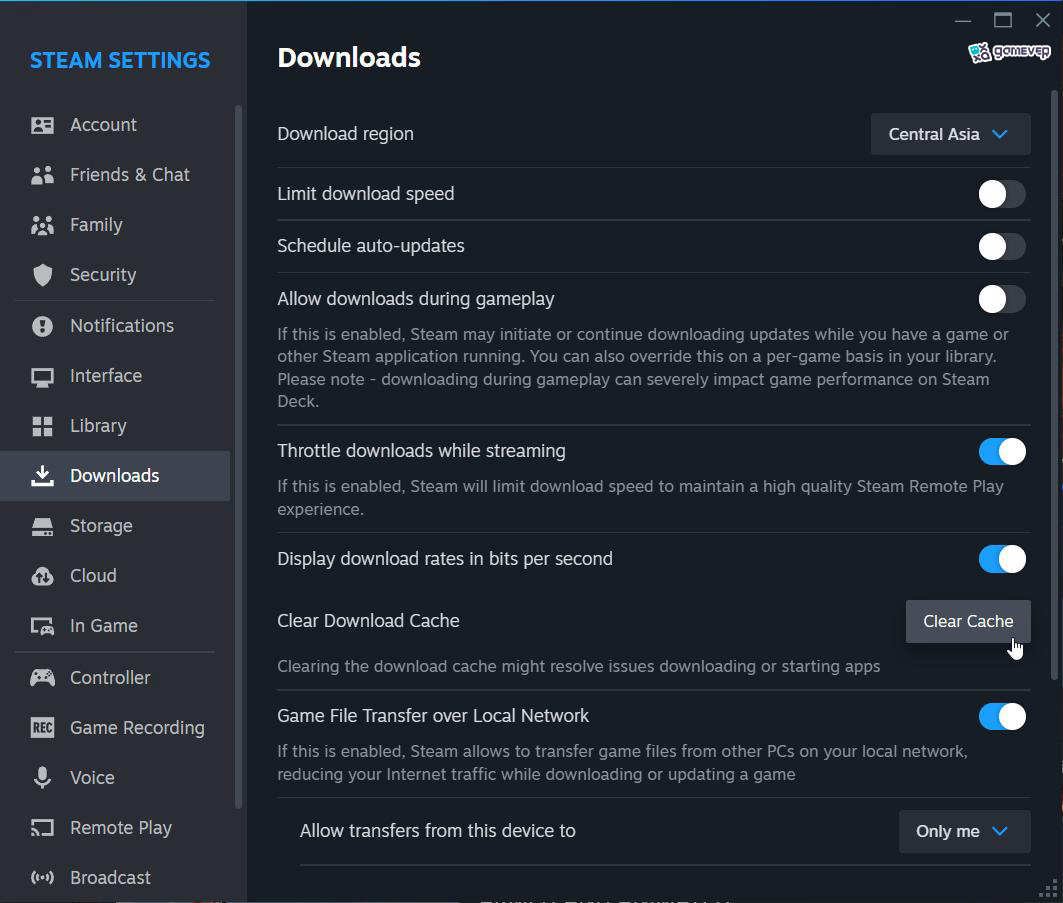Click the Remote Play cast icon

pyautogui.click(x=42, y=828)
